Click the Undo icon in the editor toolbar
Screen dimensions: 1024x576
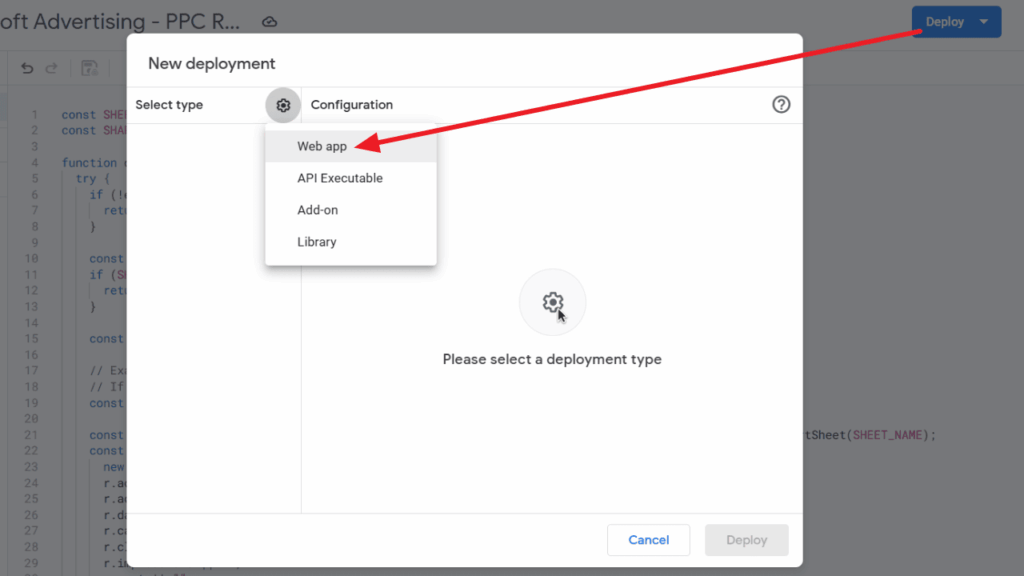pos(26,67)
